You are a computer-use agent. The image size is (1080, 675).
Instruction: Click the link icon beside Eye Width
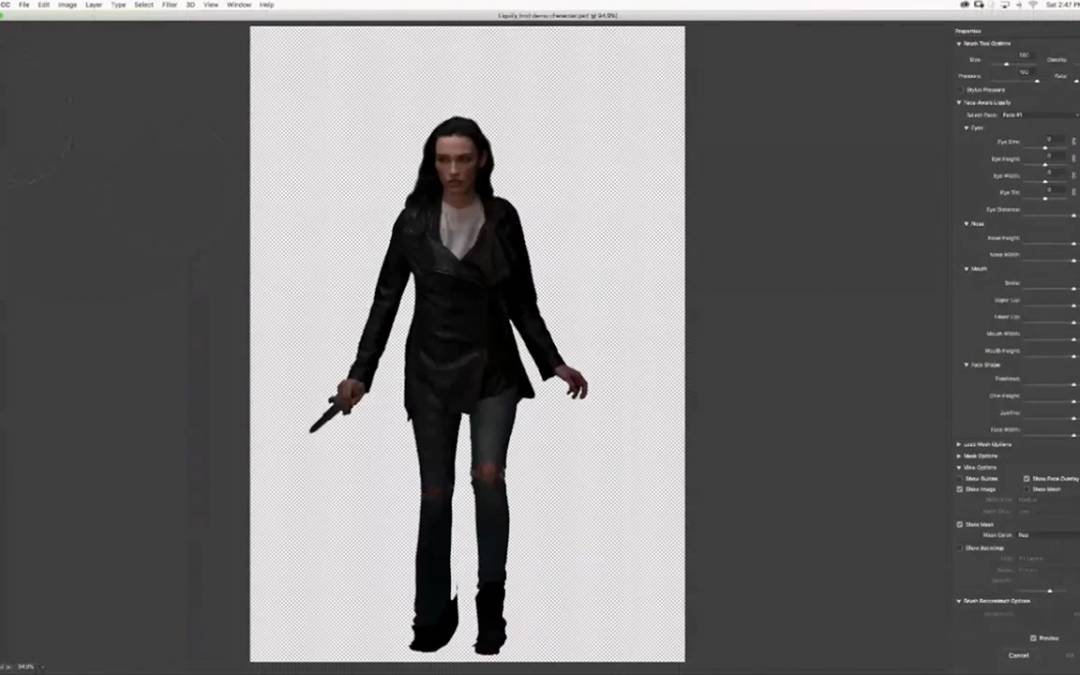click(x=1074, y=175)
